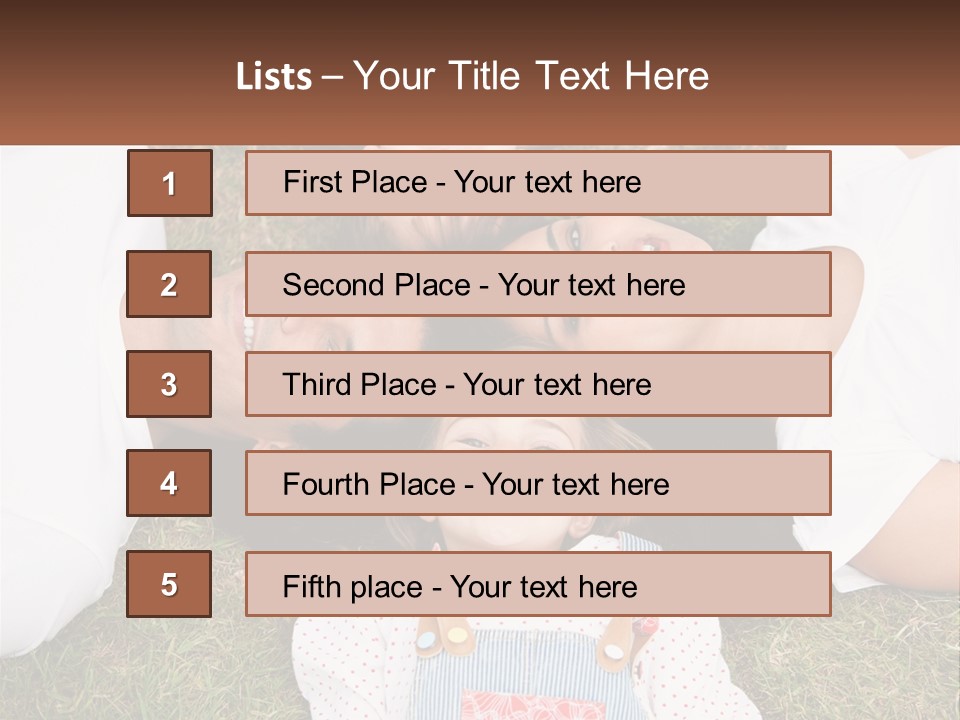
Task: Click the First Place text bar
Action: coord(538,183)
